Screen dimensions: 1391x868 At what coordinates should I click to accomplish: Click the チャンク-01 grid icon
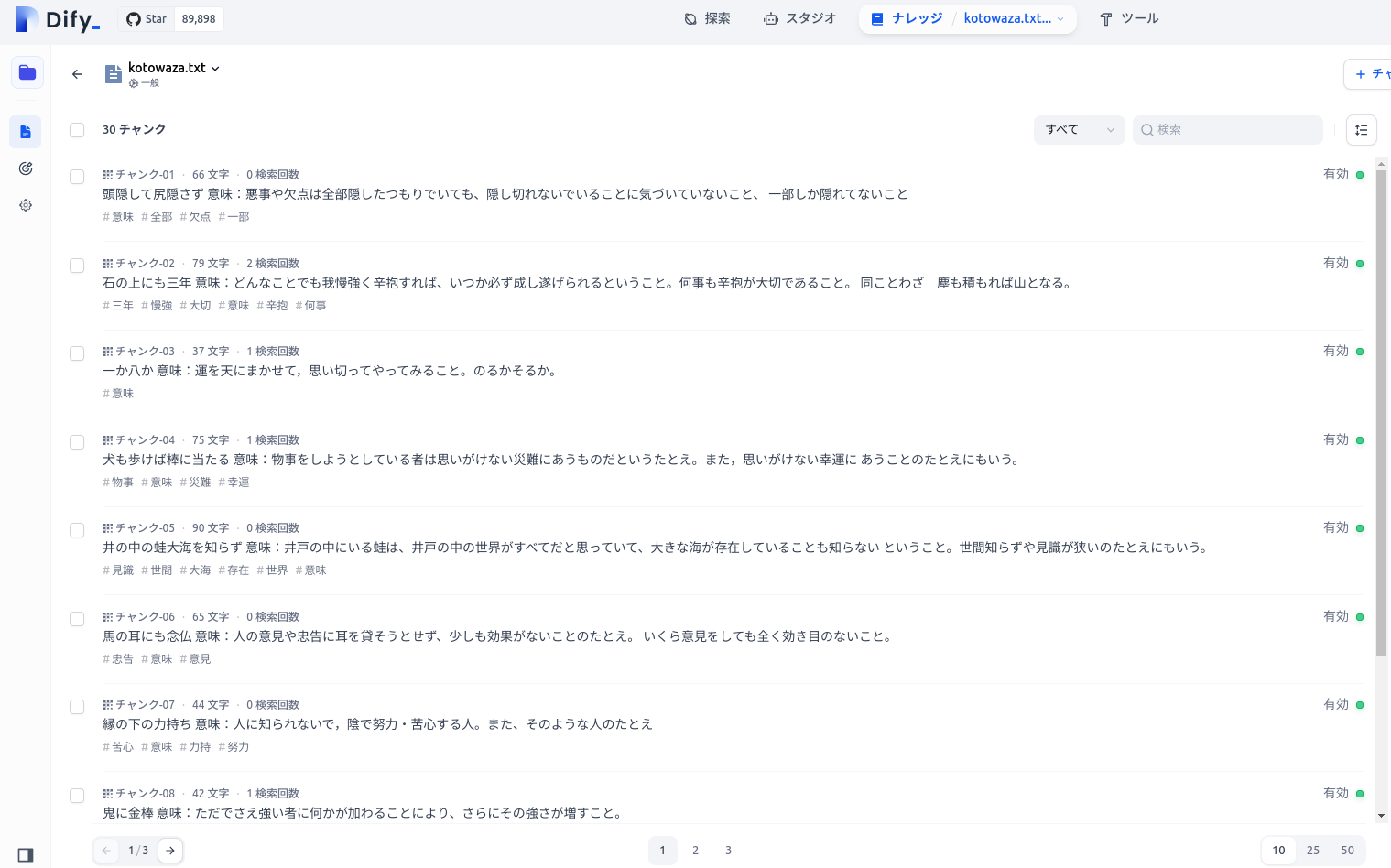[108, 175]
